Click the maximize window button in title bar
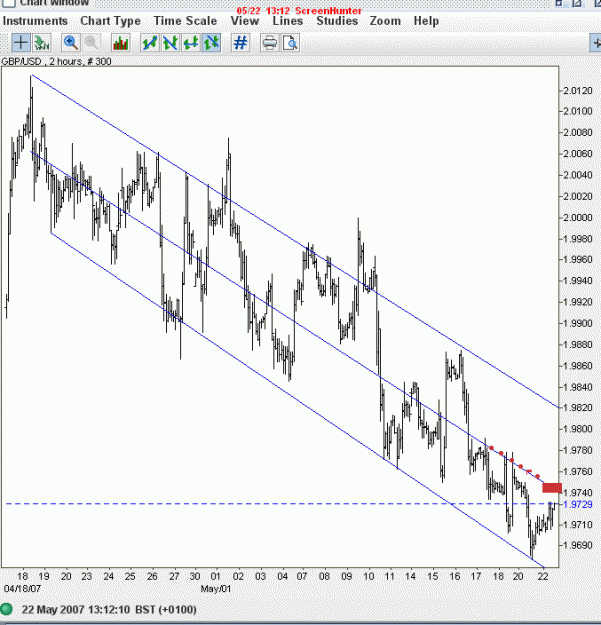 point(577,3)
